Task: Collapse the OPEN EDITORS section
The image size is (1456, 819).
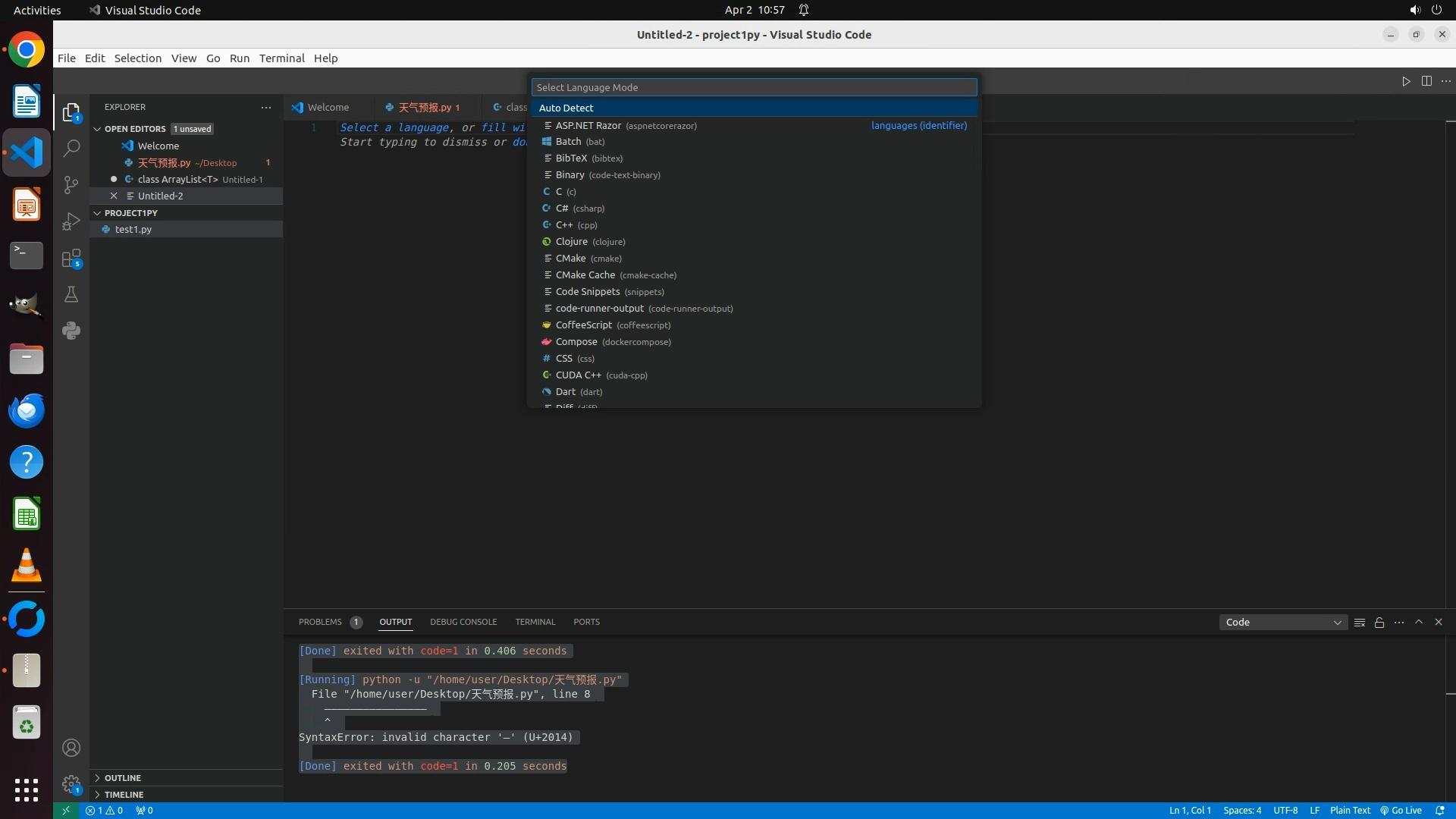Action: tap(97, 129)
